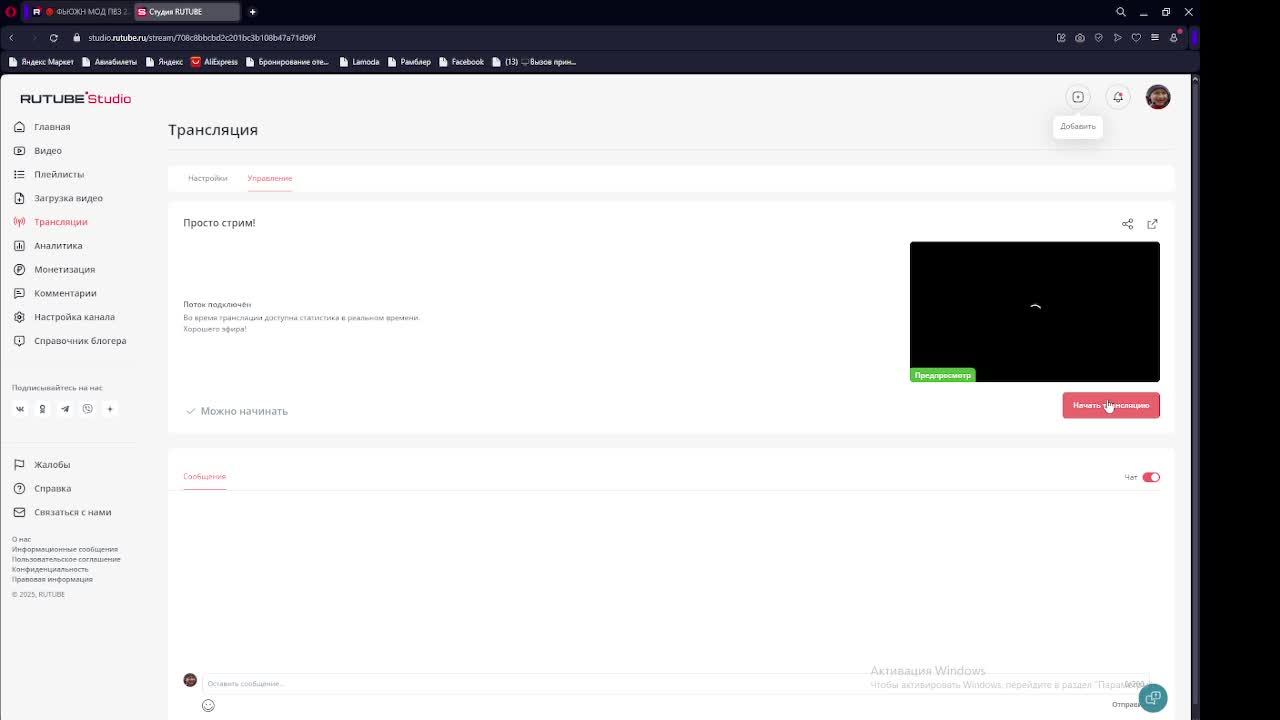The width and height of the screenshot is (1280, 720).
Task: Open browser account profile icon
Action: point(1174,38)
